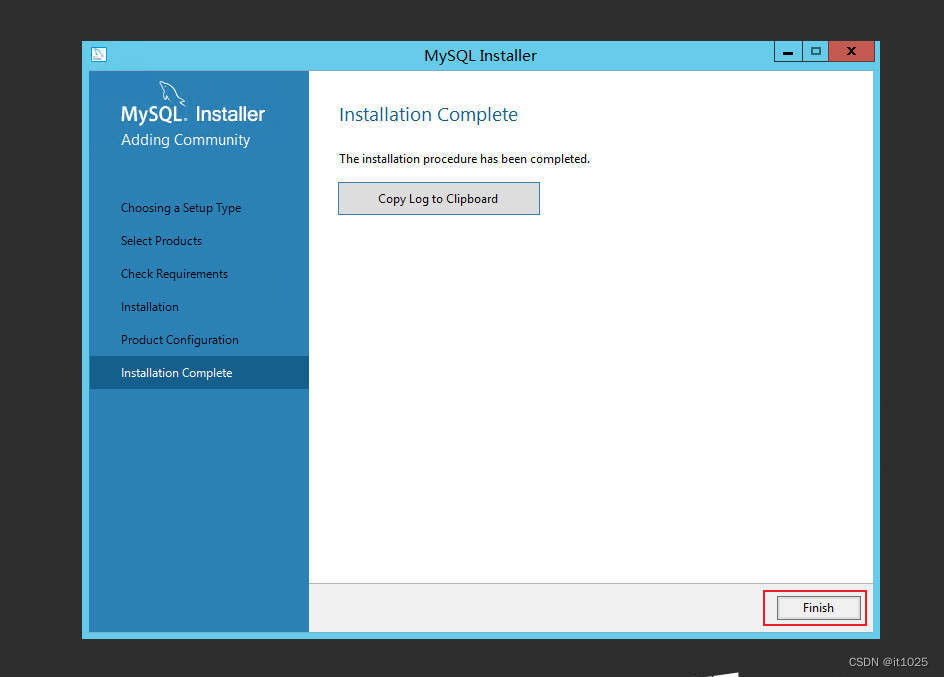Close the MySQL Installer window
This screenshot has height=677, width=944.
pyautogui.click(x=851, y=52)
